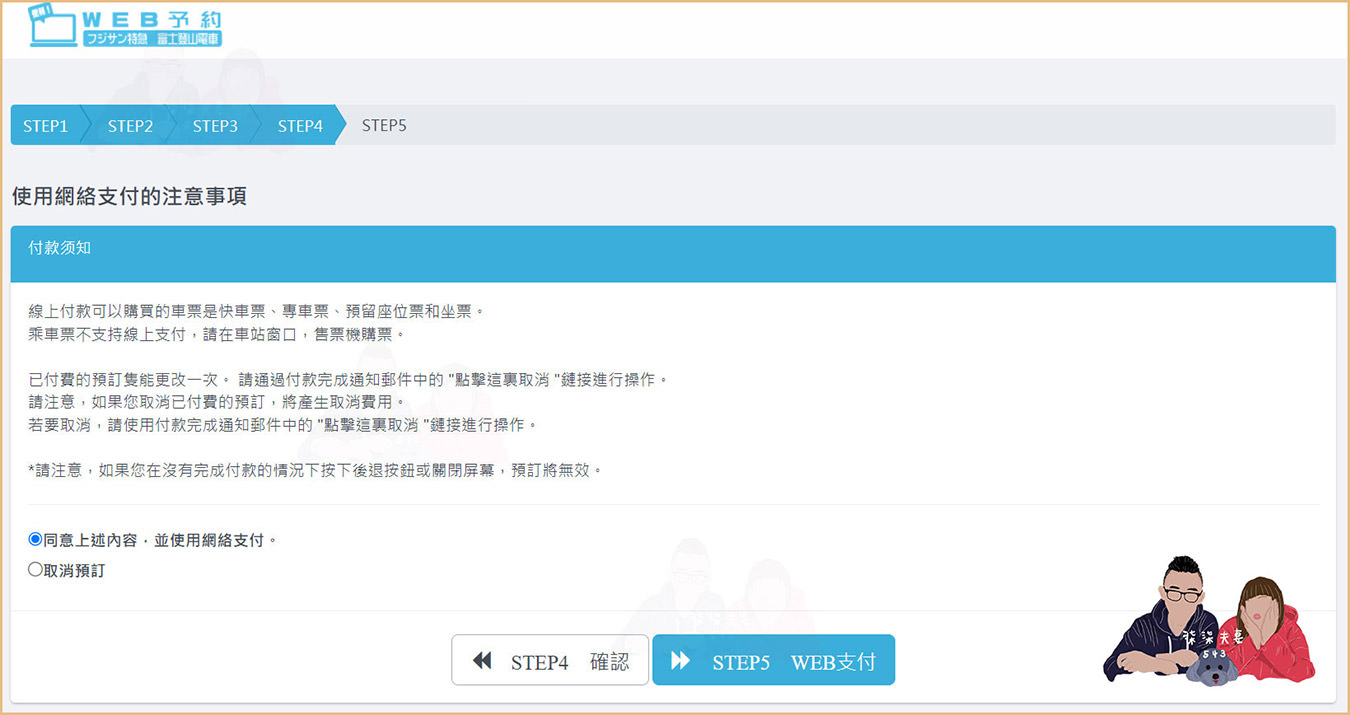Click the 取消預訂 label text
1350x715 pixels.
[x=74, y=571]
